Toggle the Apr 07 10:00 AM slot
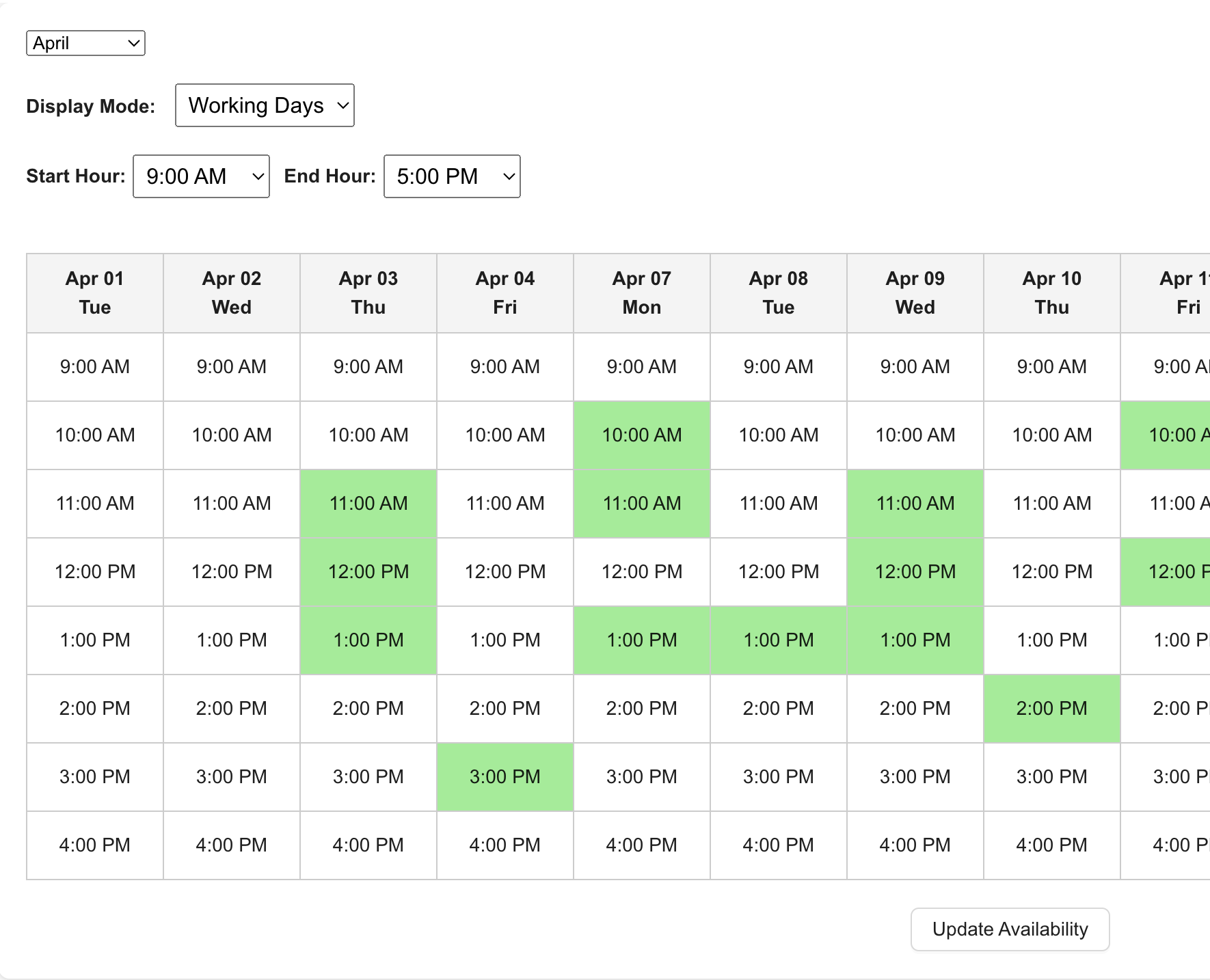1210x980 pixels. point(642,435)
